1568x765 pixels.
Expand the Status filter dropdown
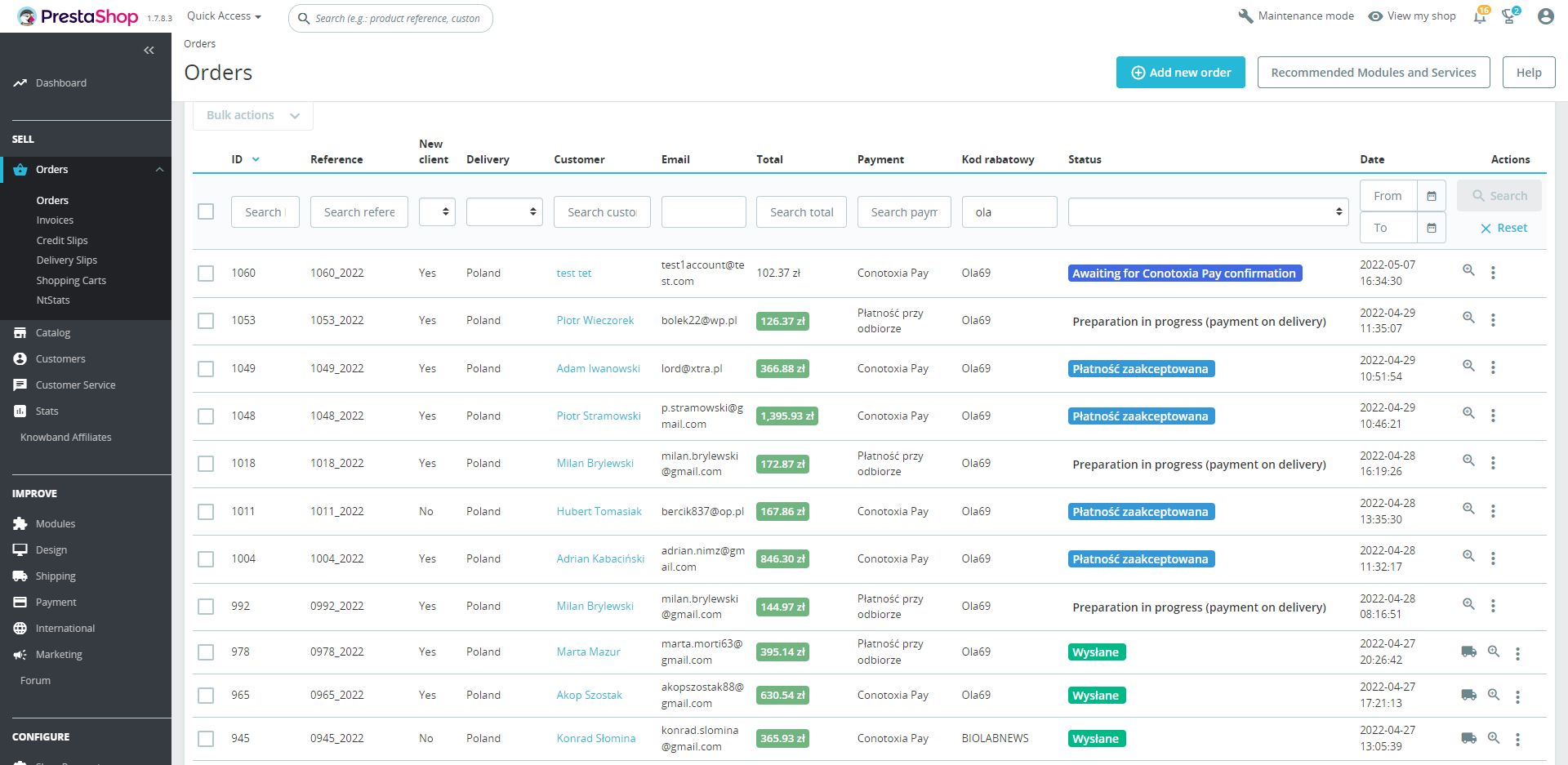click(x=1207, y=212)
